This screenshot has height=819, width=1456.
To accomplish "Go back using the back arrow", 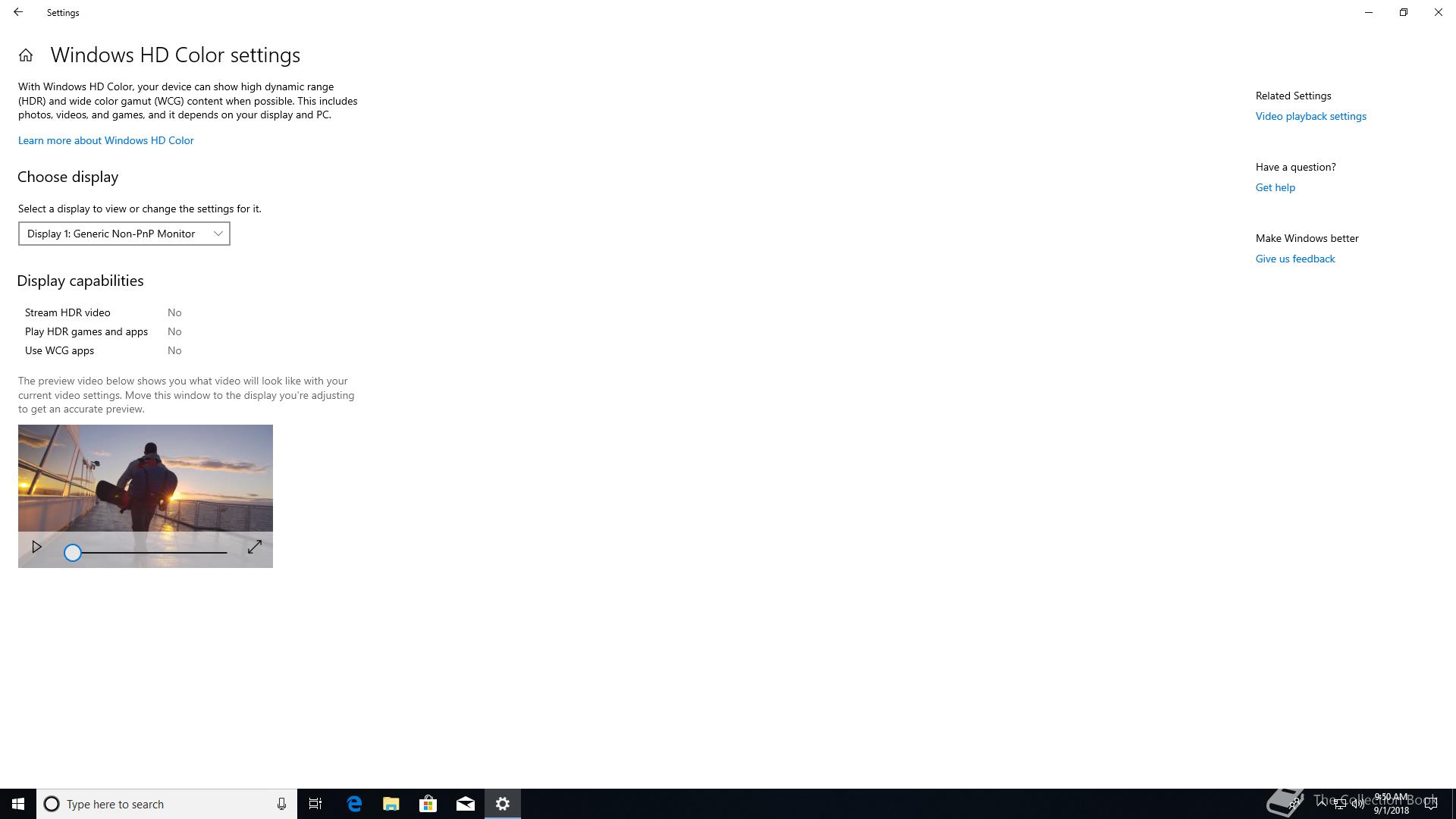I will [18, 12].
